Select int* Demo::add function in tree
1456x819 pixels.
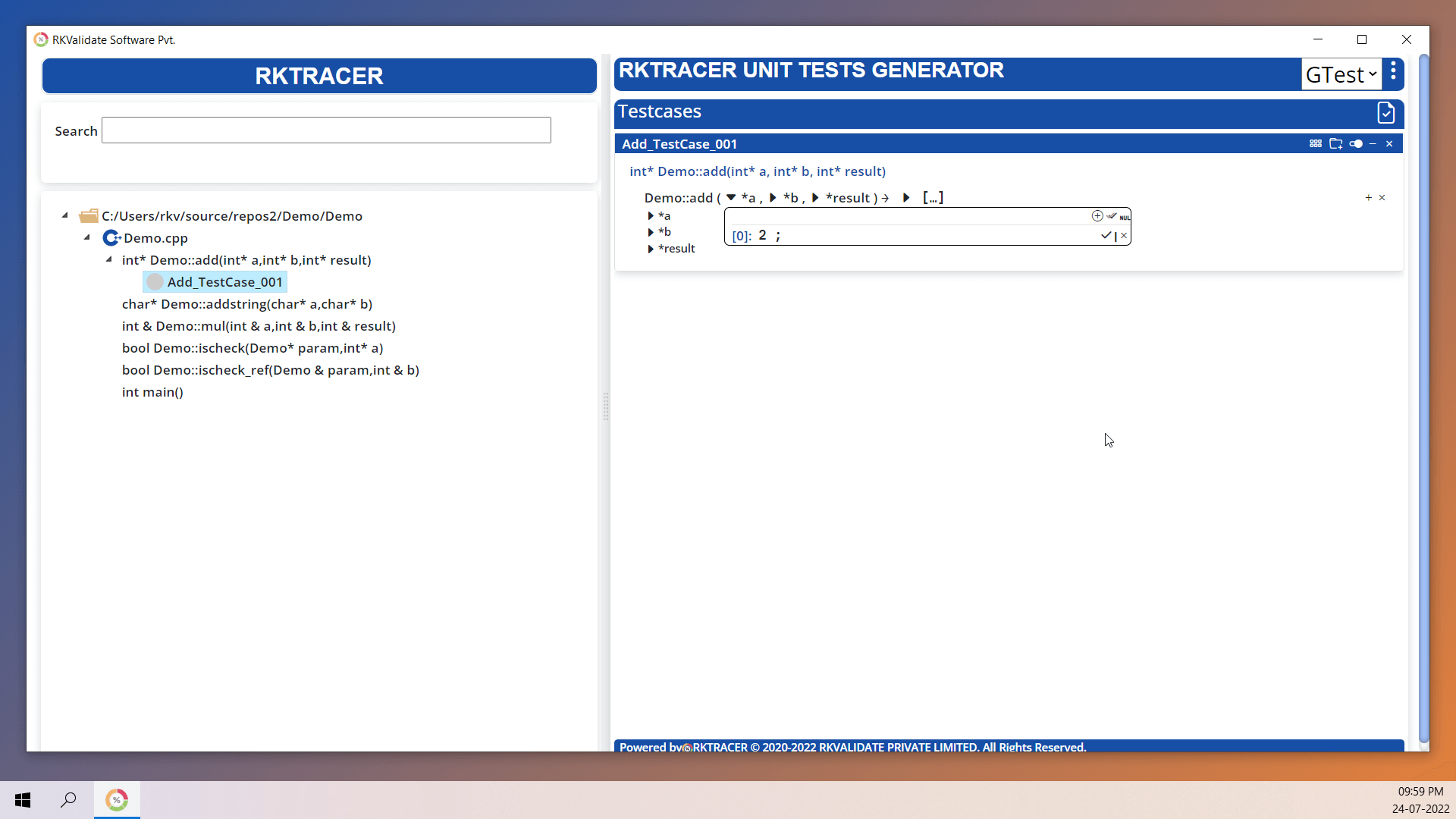coord(246,260)
